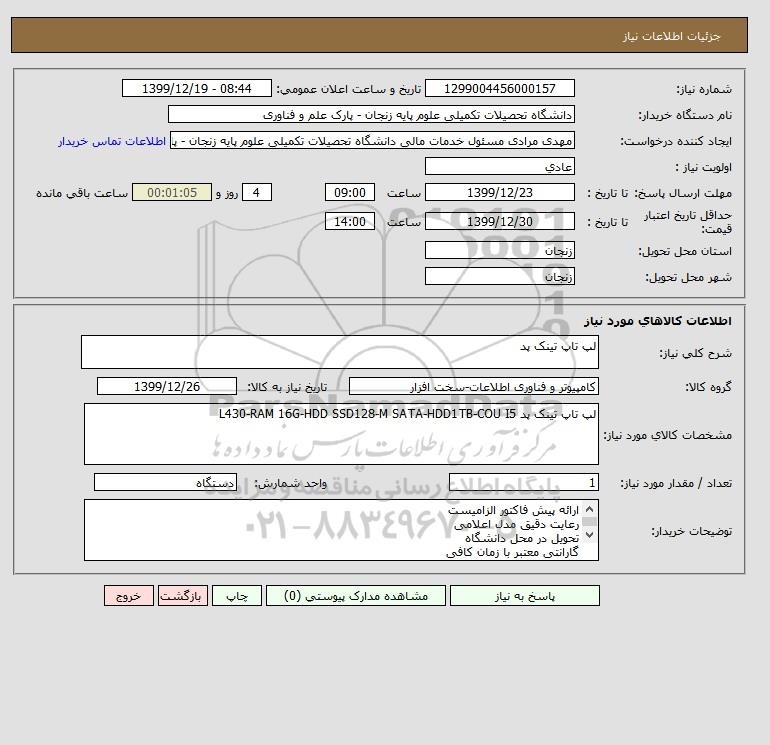Open مشاهده مدارک پیوستی (0) button

(x=356, y=596)
